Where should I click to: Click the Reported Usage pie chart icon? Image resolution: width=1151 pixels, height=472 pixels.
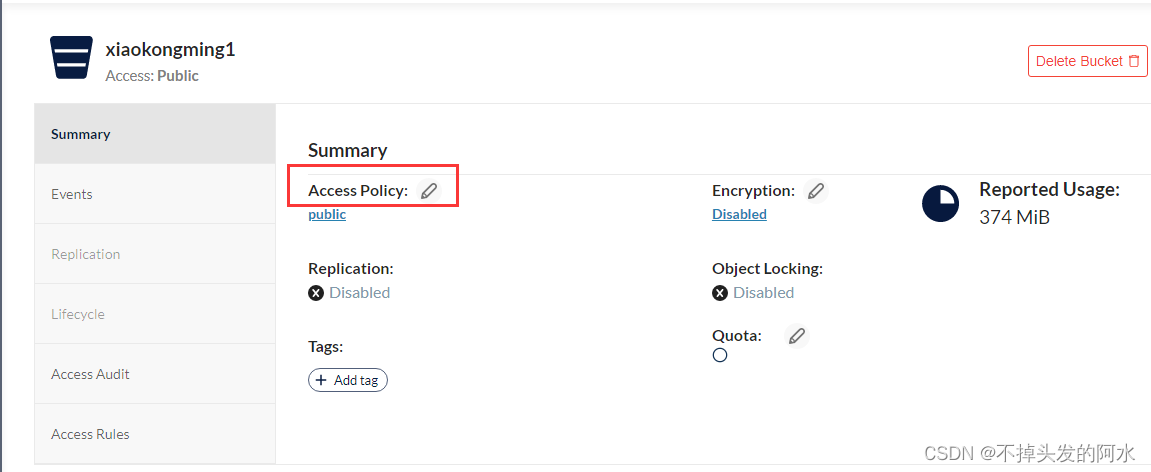940,203
